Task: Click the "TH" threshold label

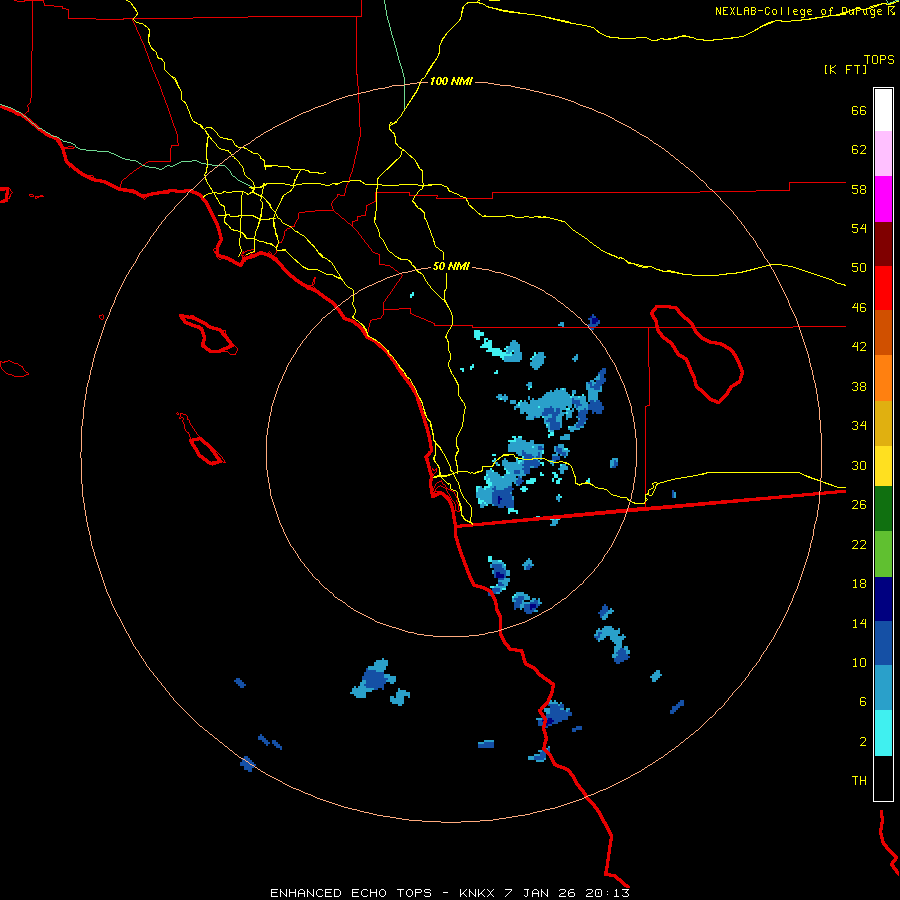Action: (859, 781)
